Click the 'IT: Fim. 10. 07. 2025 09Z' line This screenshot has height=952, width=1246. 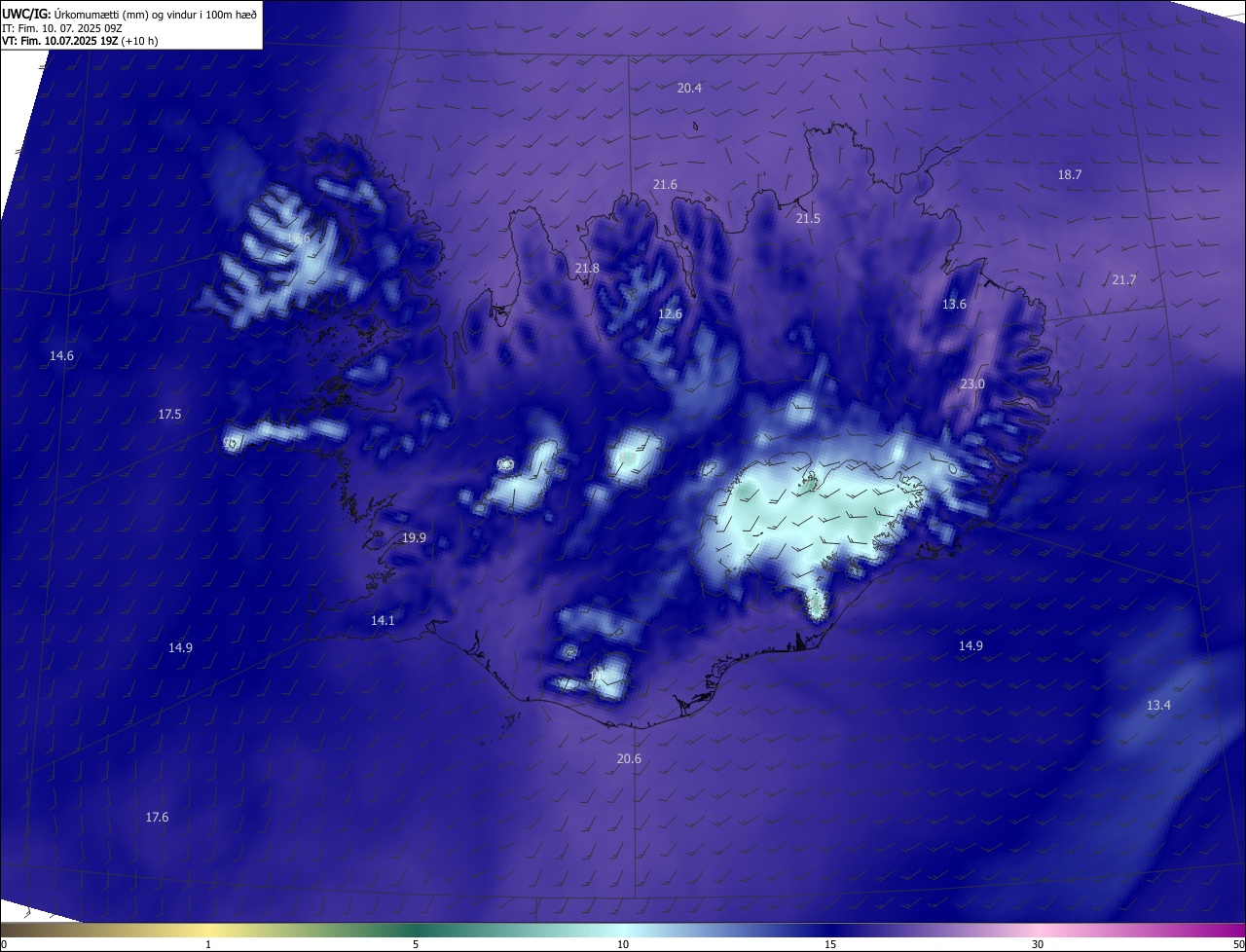click(x=60, y=28)
